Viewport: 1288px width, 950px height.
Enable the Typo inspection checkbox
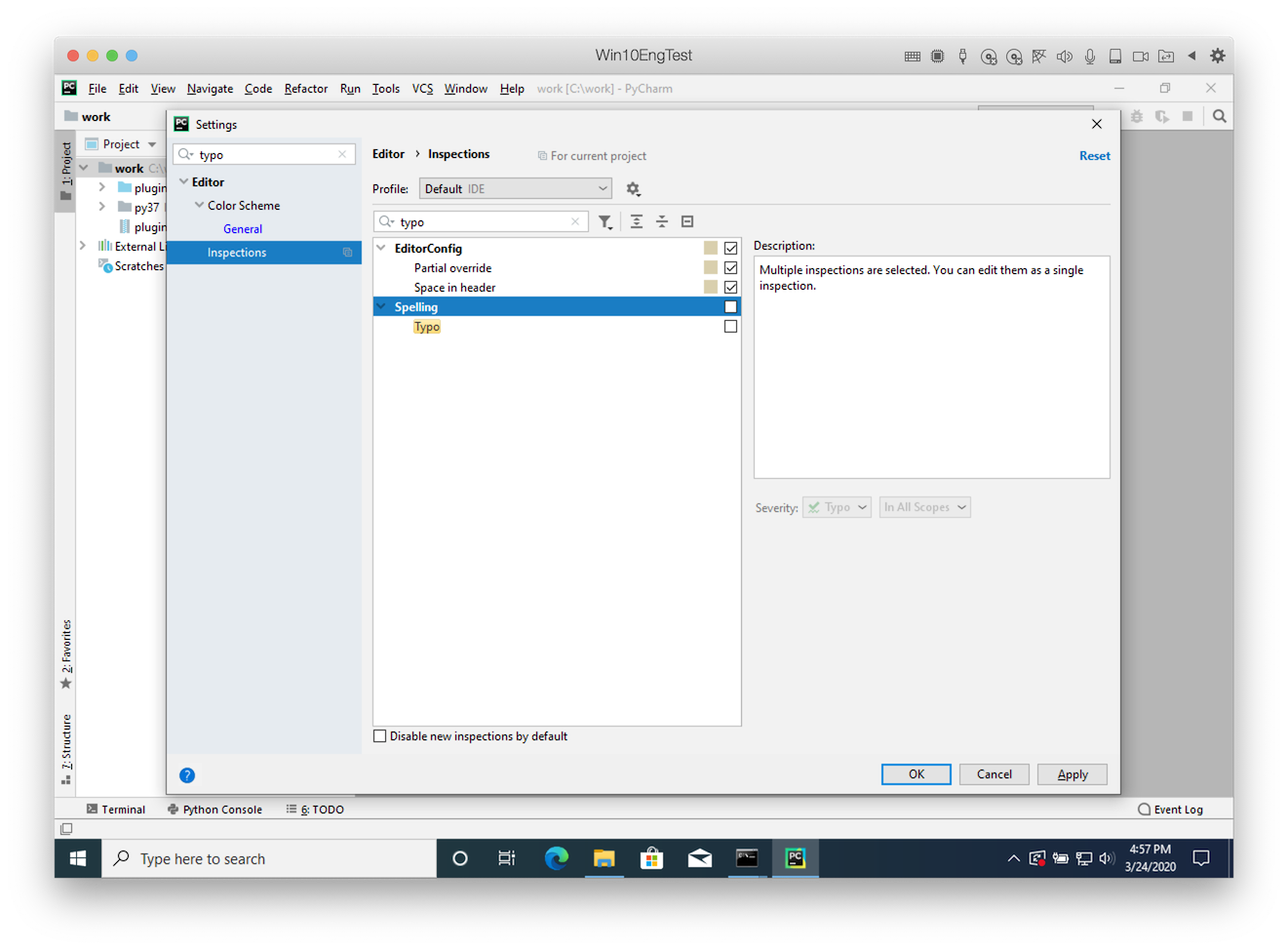tap(730, 326)
